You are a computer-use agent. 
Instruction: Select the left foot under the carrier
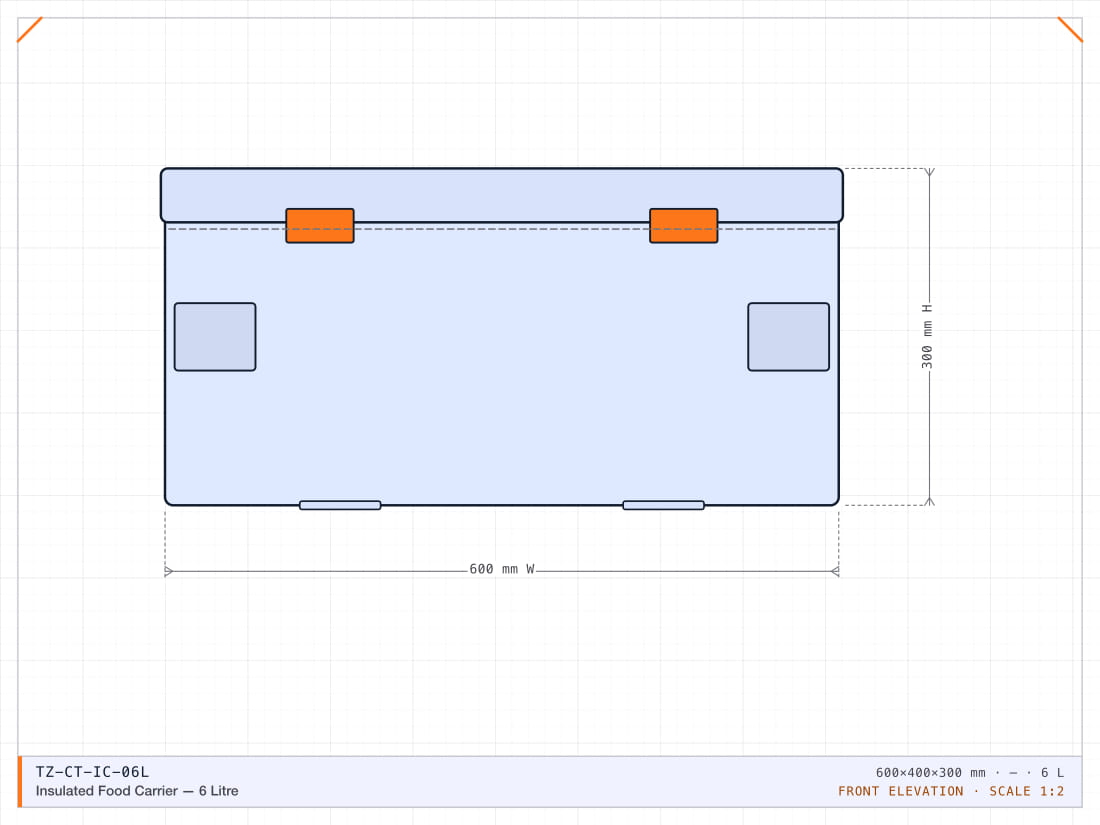tap(340, 505)
